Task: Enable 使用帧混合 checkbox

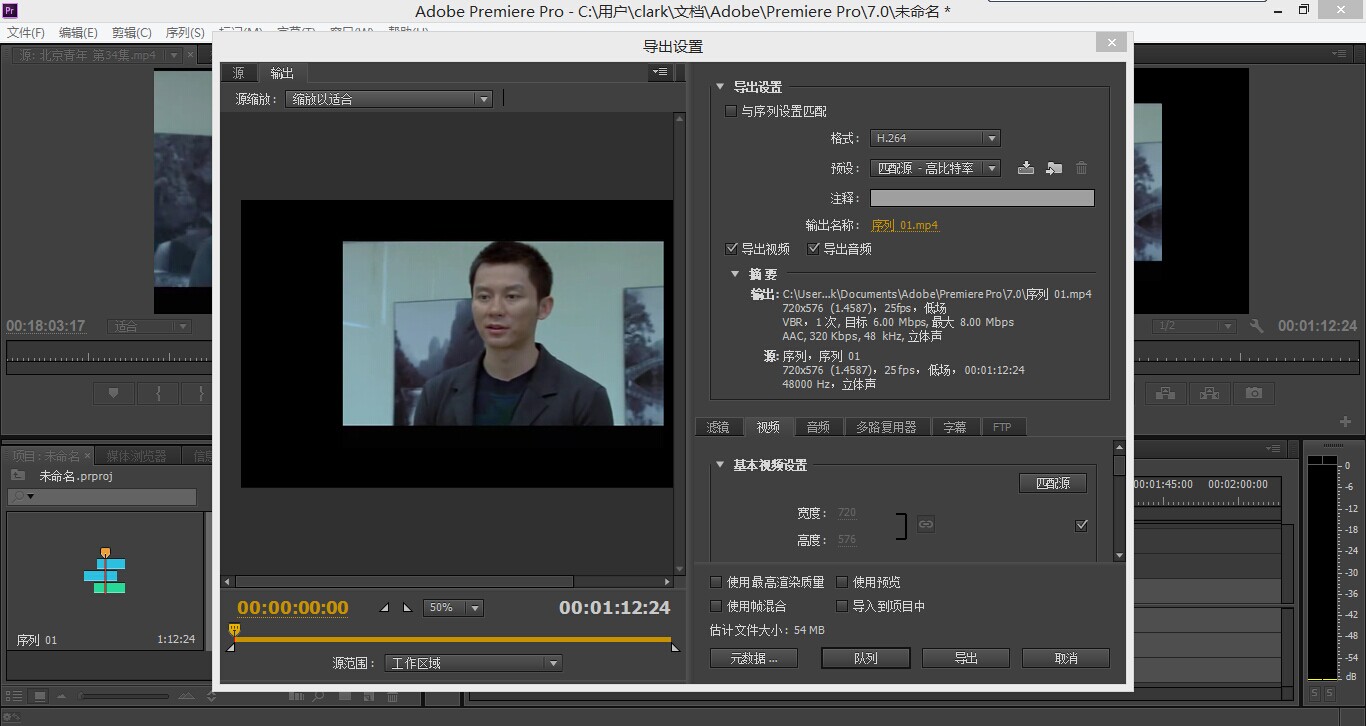Action: tap(716, 606)
